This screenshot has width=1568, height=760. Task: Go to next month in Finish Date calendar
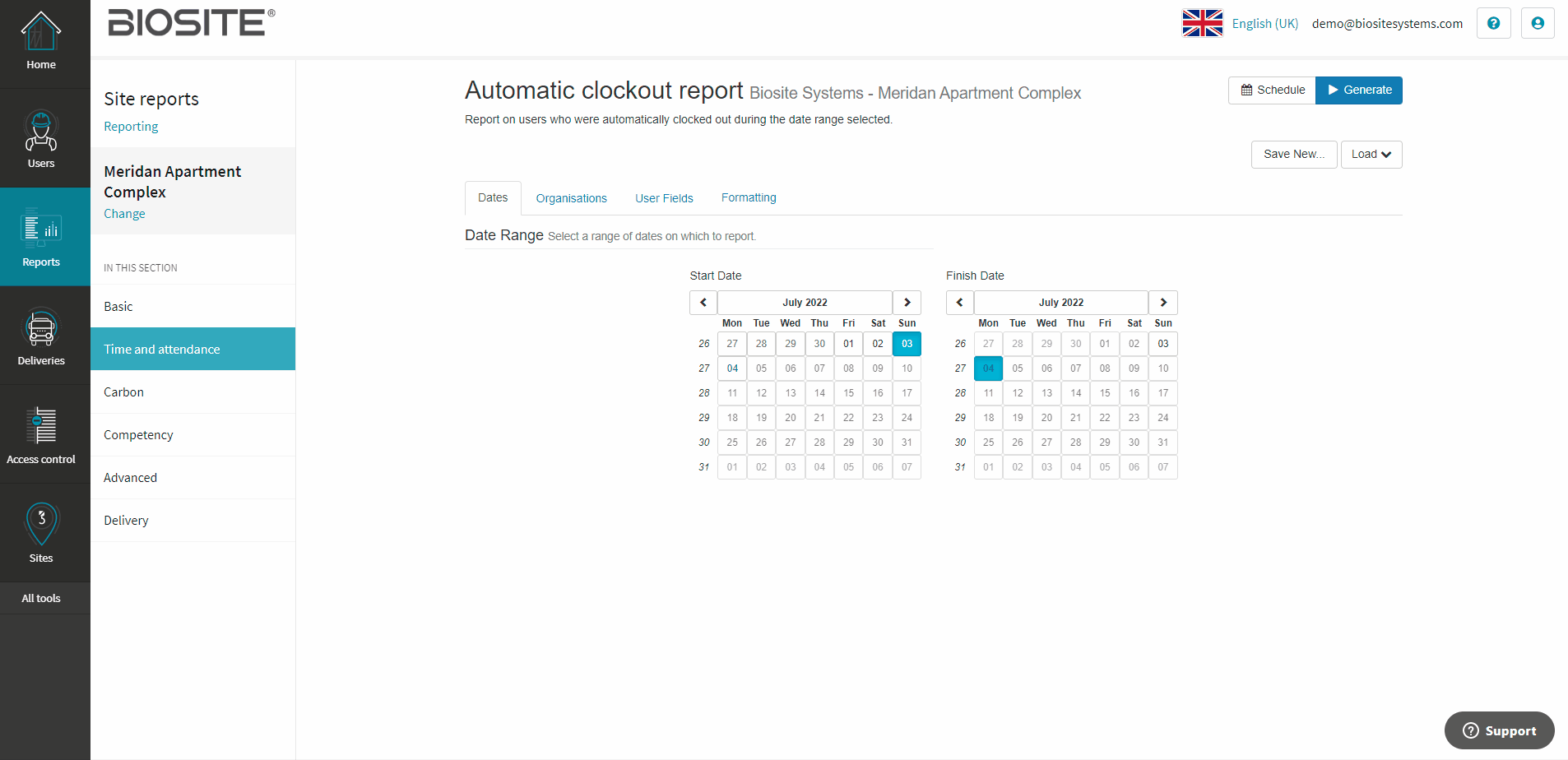1163,303
